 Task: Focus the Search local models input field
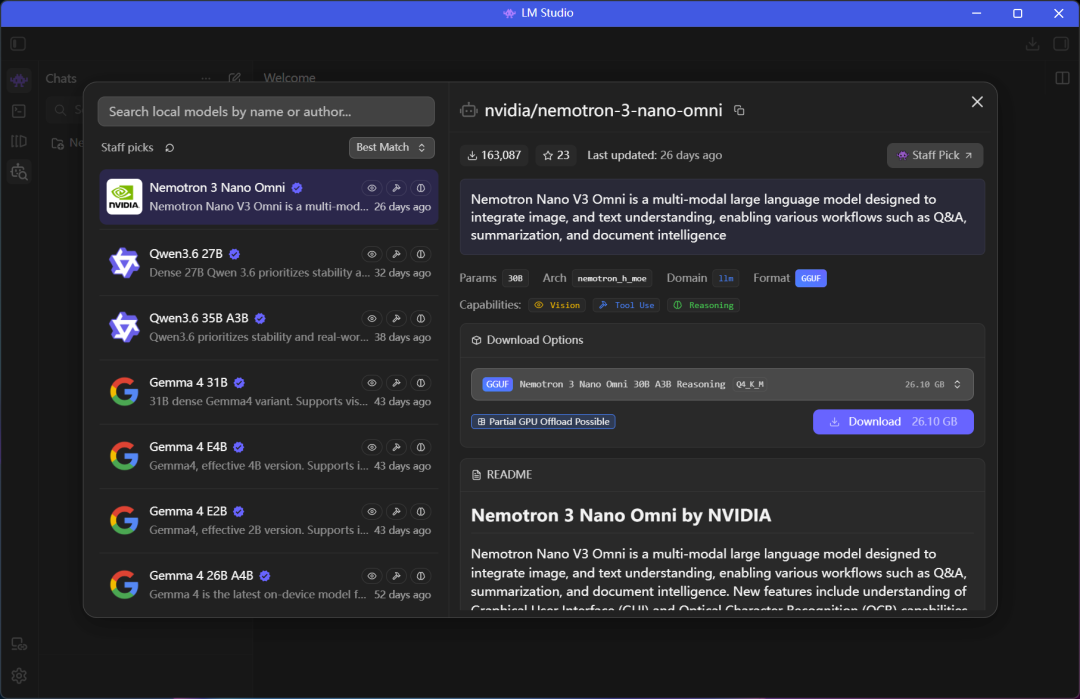tap(266, 112)
